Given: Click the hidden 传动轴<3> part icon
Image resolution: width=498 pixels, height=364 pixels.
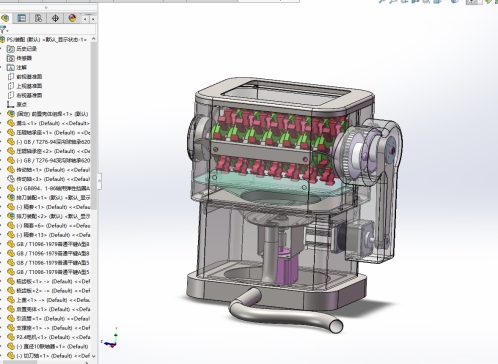Looking at the screenshot, I should [x=11, y=179].
